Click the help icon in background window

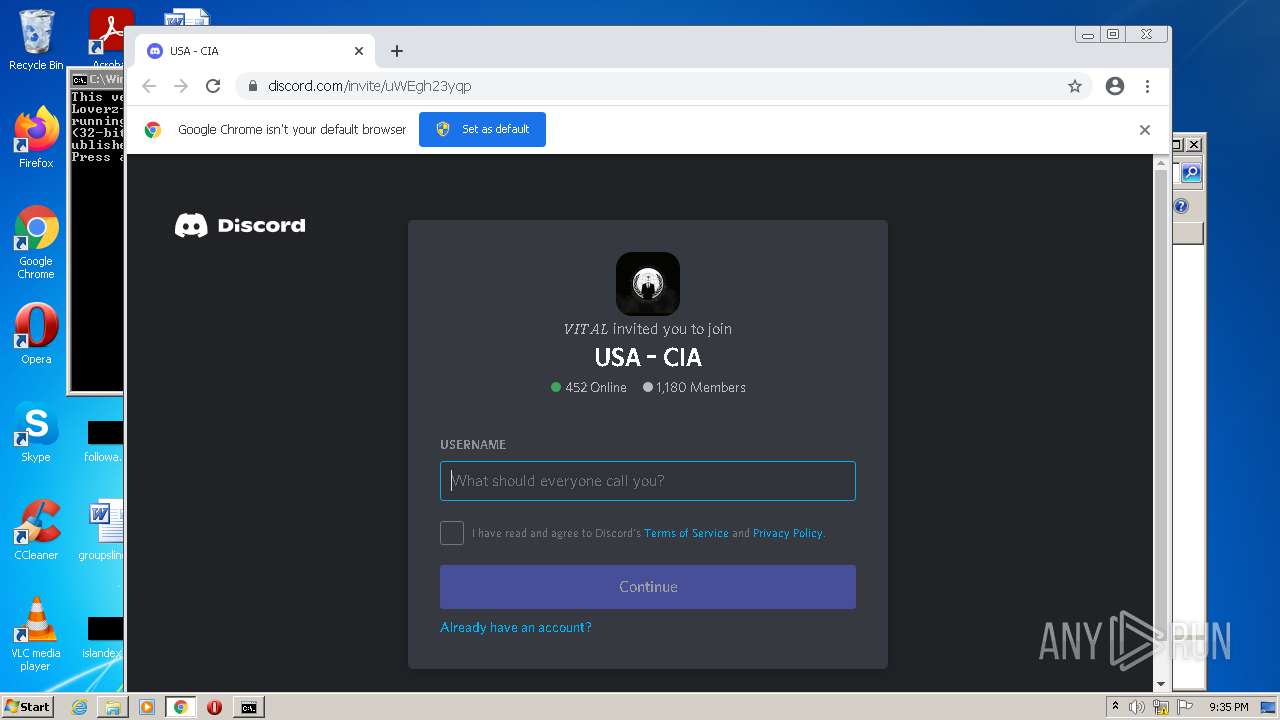click(x=1181, y=206)
